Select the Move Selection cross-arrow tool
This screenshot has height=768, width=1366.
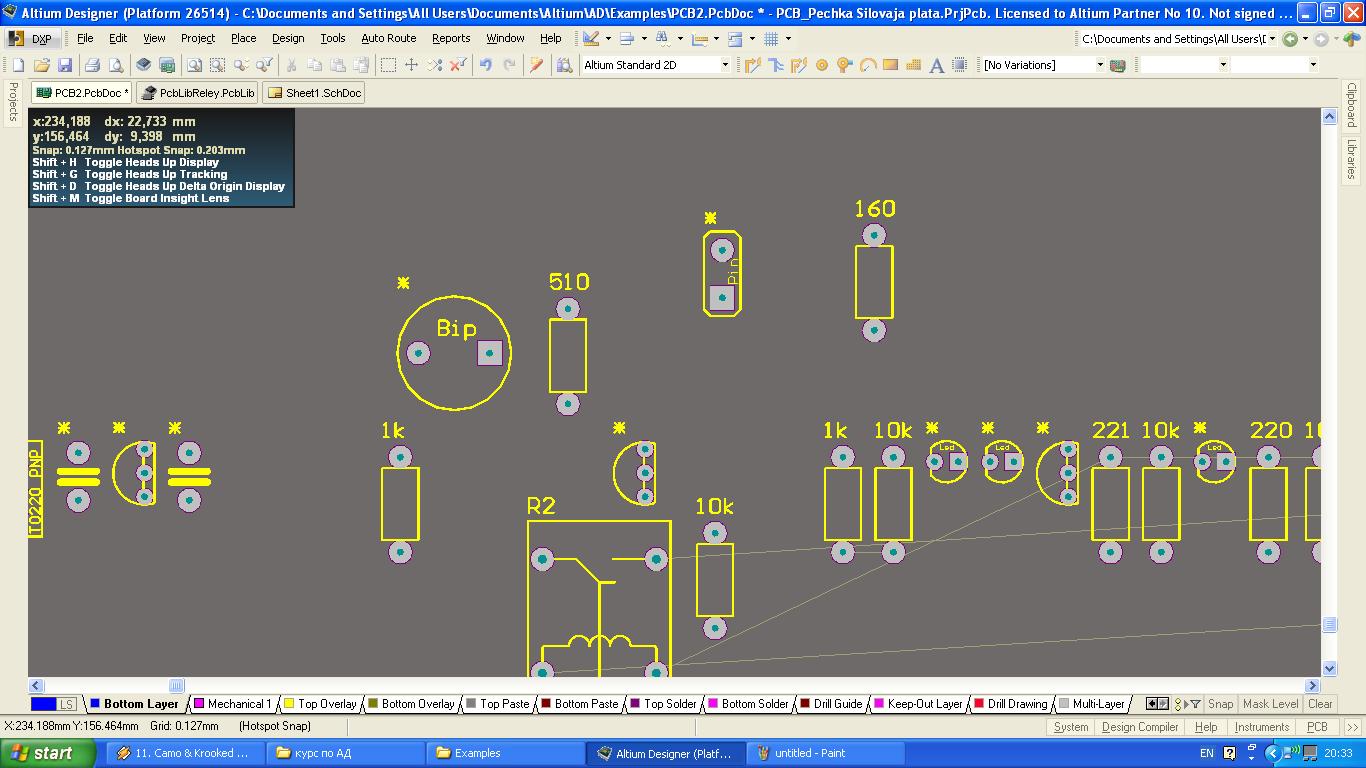point(411,65)
